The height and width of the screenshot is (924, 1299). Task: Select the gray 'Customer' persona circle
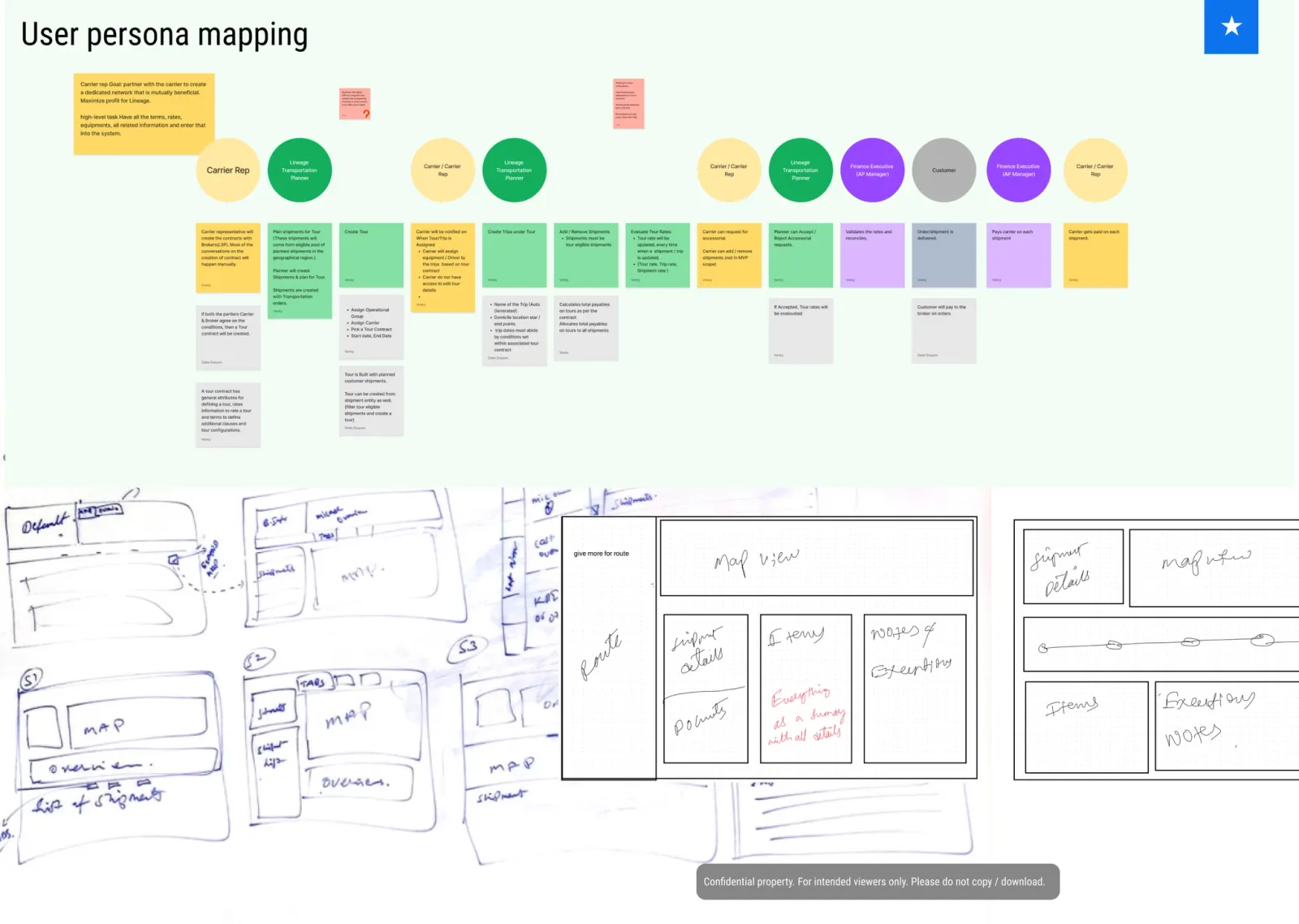[944, 171]
